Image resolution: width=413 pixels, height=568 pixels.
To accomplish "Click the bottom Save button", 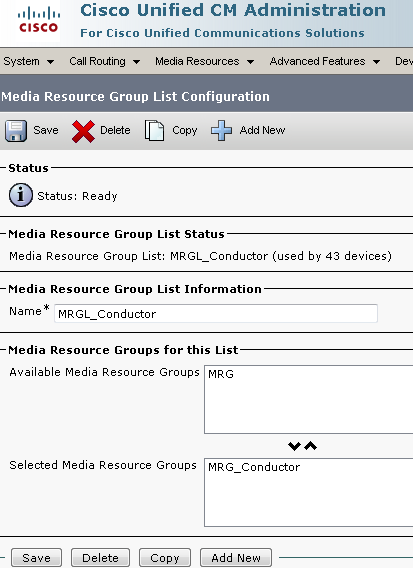I will [36, 557].
